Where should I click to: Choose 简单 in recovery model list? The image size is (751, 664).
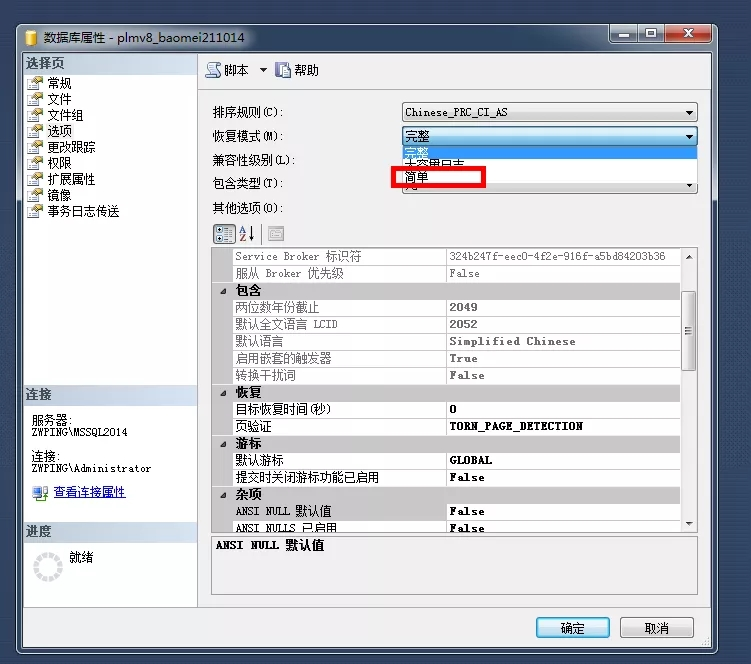click(x=417, y=178)
